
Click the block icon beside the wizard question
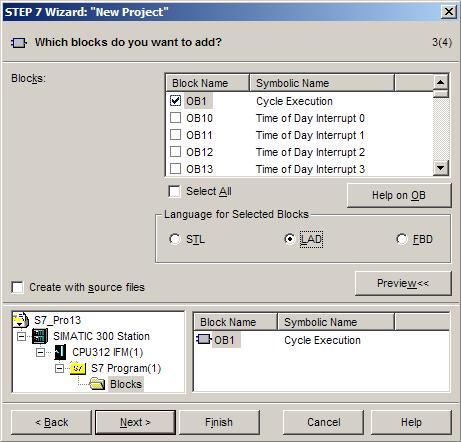(18, 43)
